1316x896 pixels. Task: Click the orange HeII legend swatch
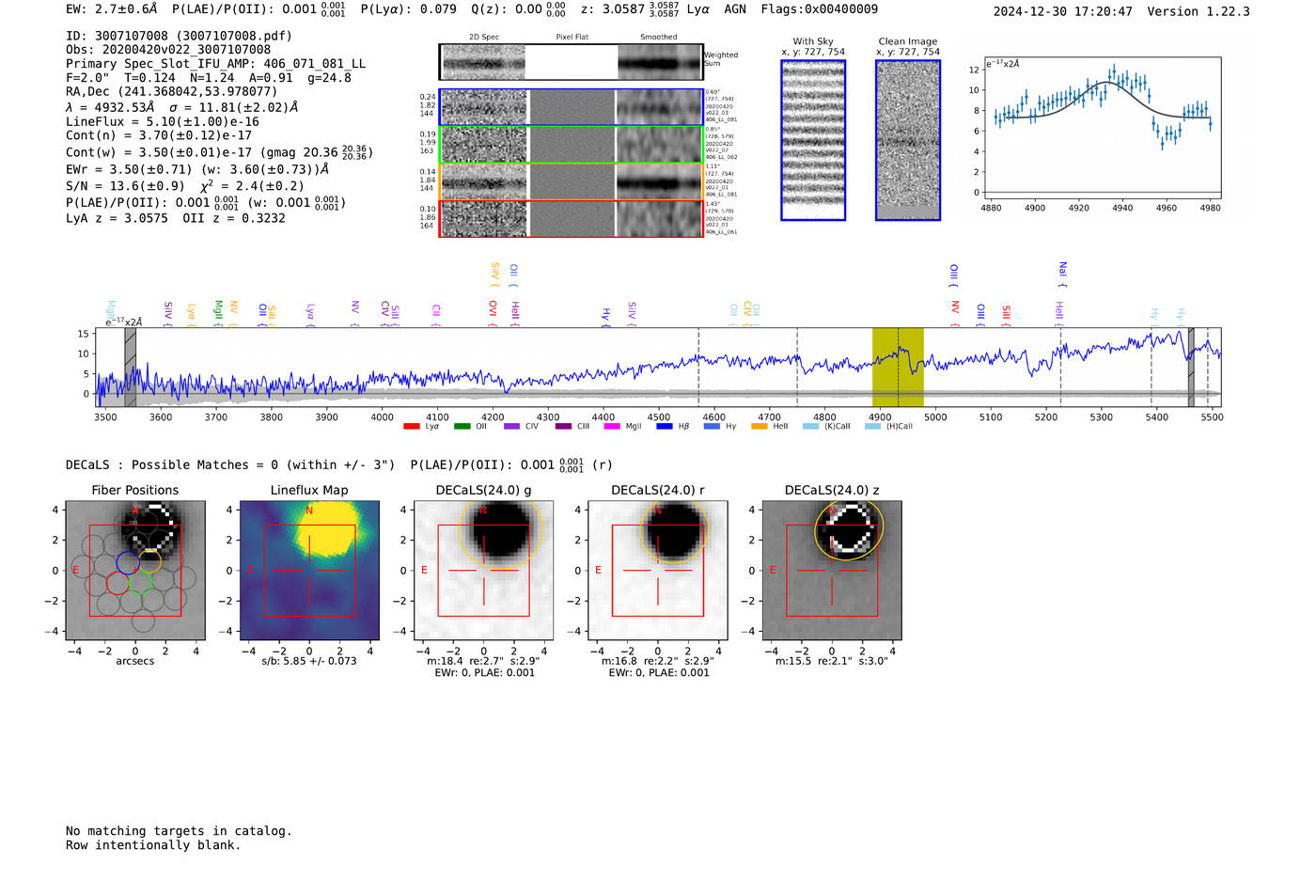point(760,426)
